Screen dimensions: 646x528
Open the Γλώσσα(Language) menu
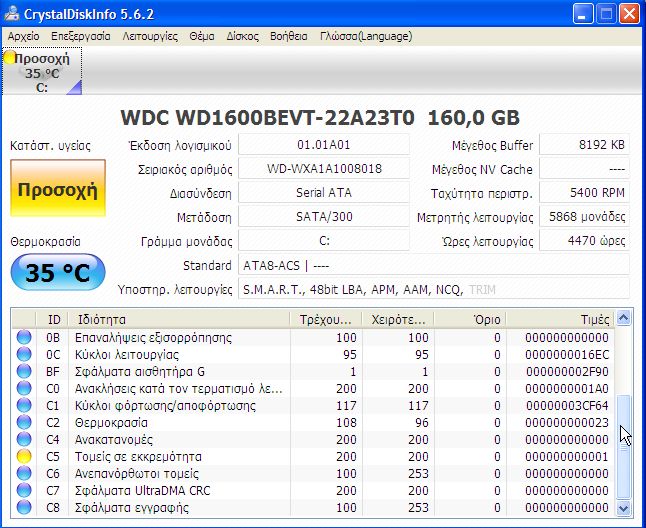366,36
